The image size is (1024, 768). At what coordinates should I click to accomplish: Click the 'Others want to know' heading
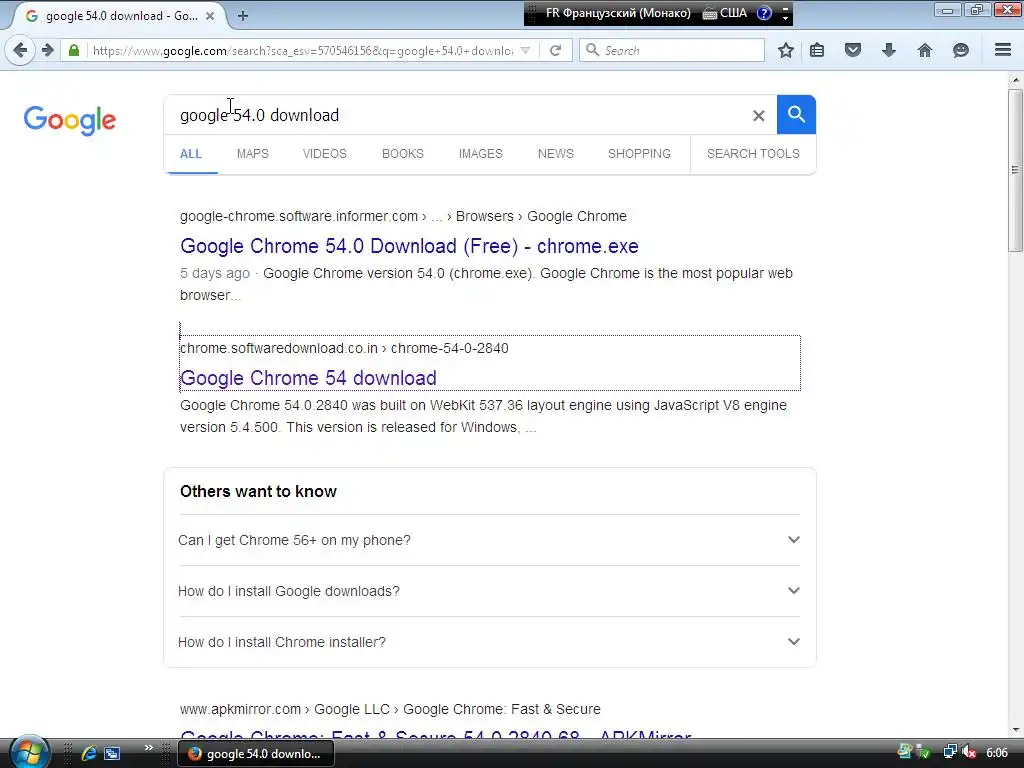tap(258, 492)
